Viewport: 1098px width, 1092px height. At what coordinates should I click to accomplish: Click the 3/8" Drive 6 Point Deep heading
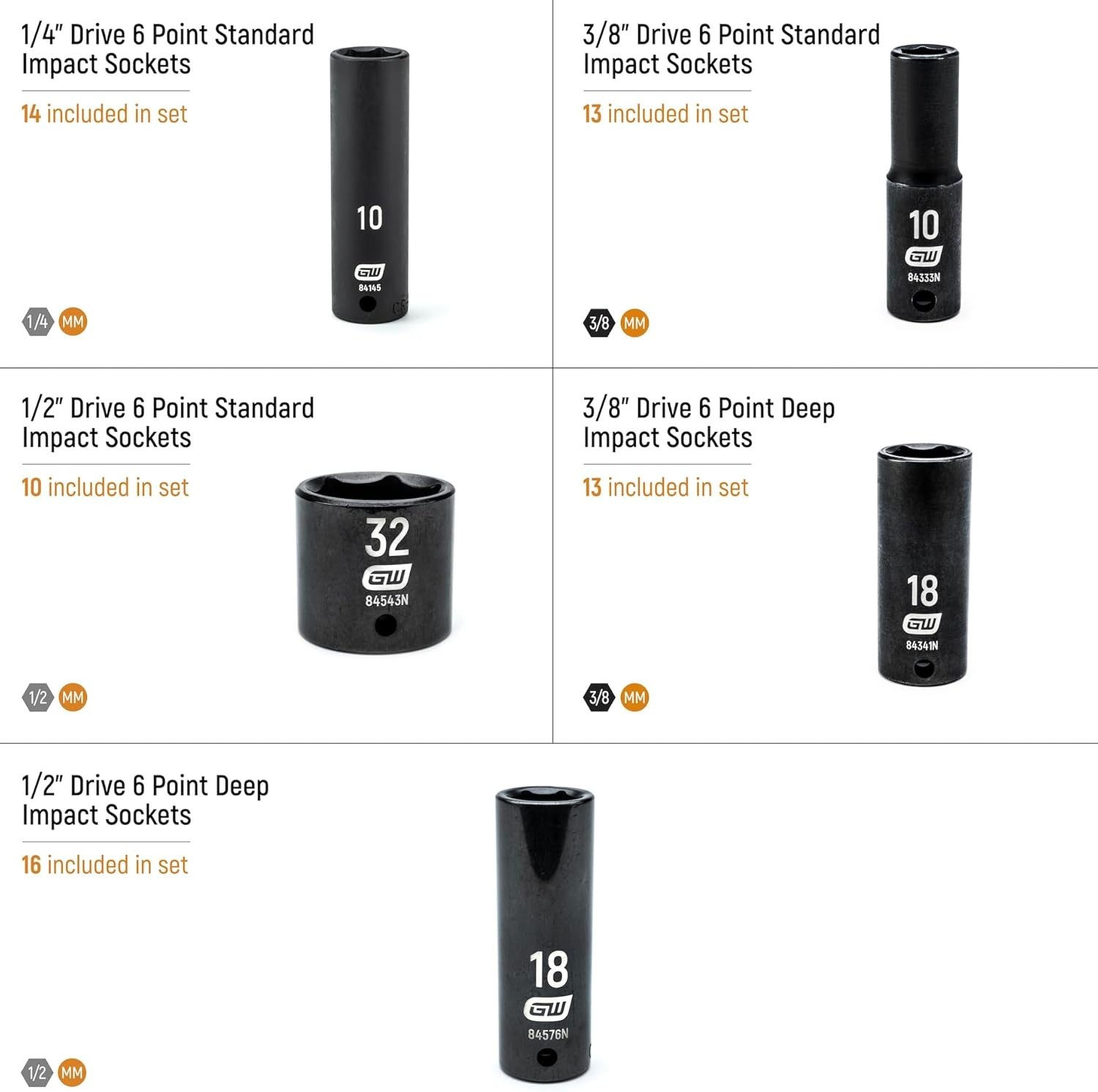[709, 423]
